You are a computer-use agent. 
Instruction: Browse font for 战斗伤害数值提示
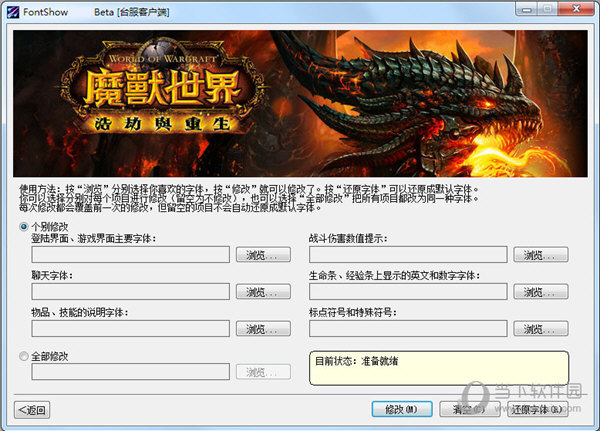pos(541,255)
